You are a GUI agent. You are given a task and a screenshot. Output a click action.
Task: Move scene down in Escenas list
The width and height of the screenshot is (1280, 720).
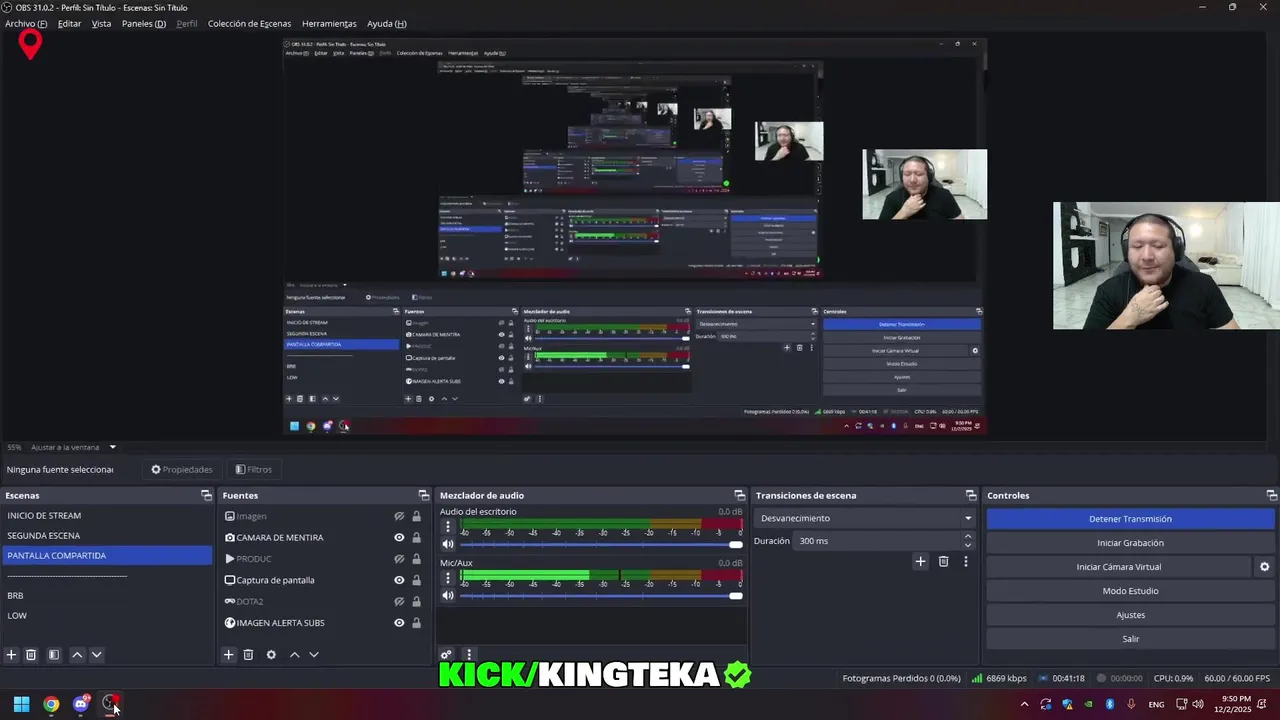point(96,655)
